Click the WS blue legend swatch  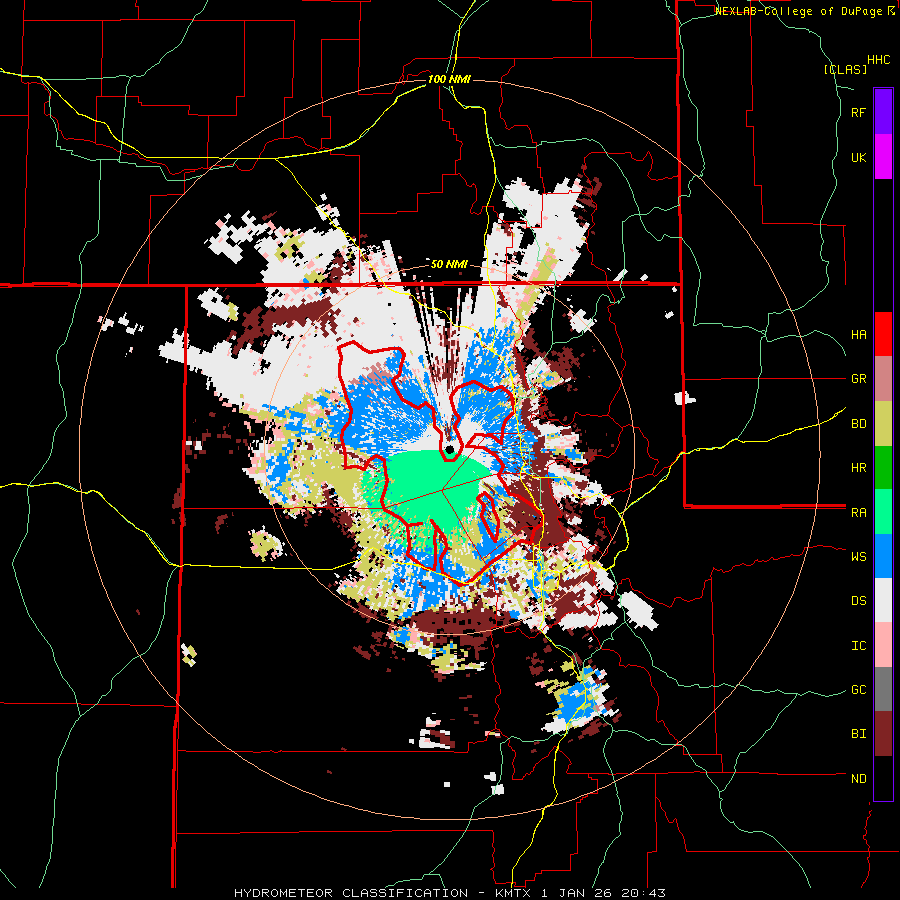(883, 556)
